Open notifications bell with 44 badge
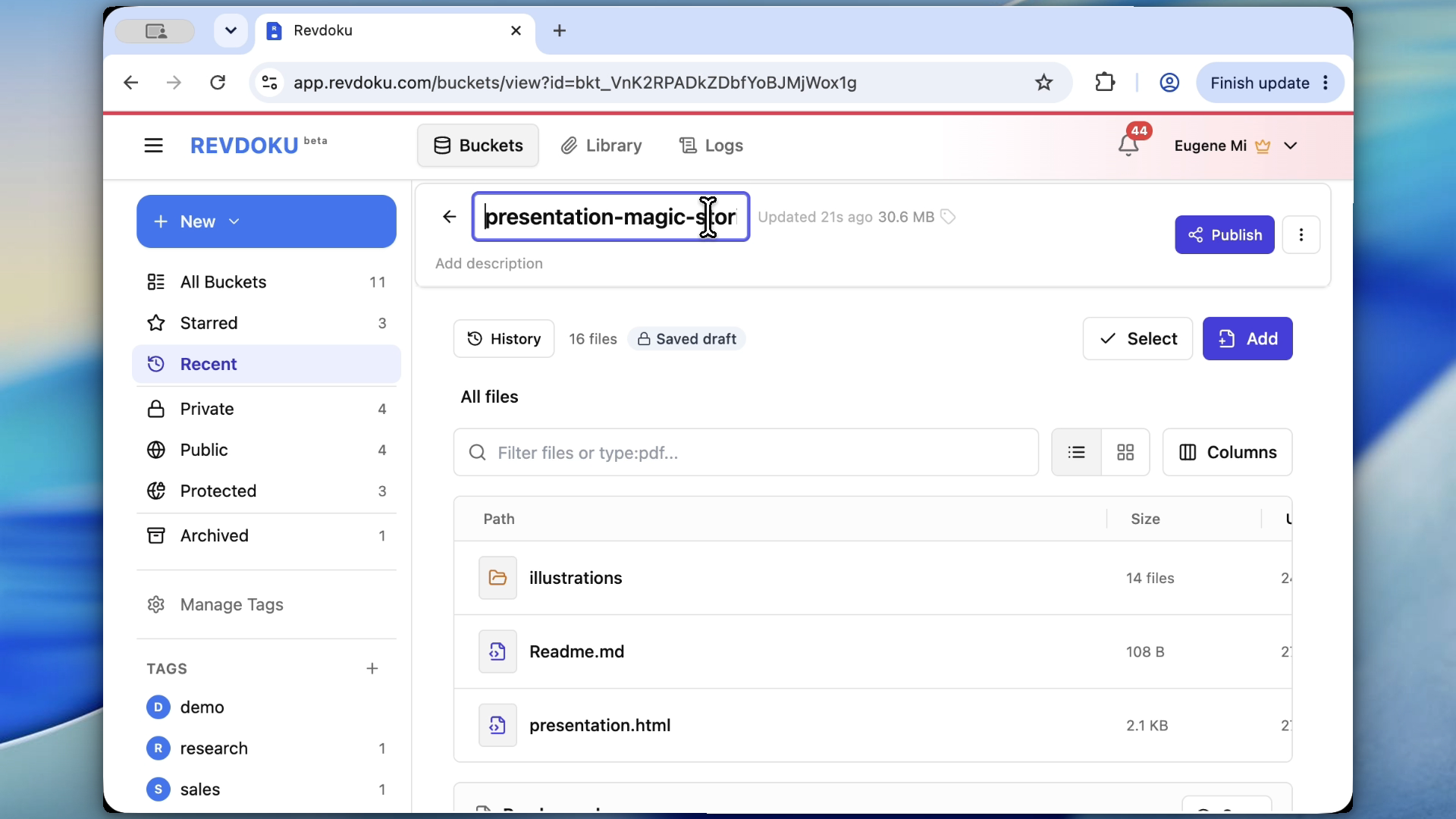 1129,143
